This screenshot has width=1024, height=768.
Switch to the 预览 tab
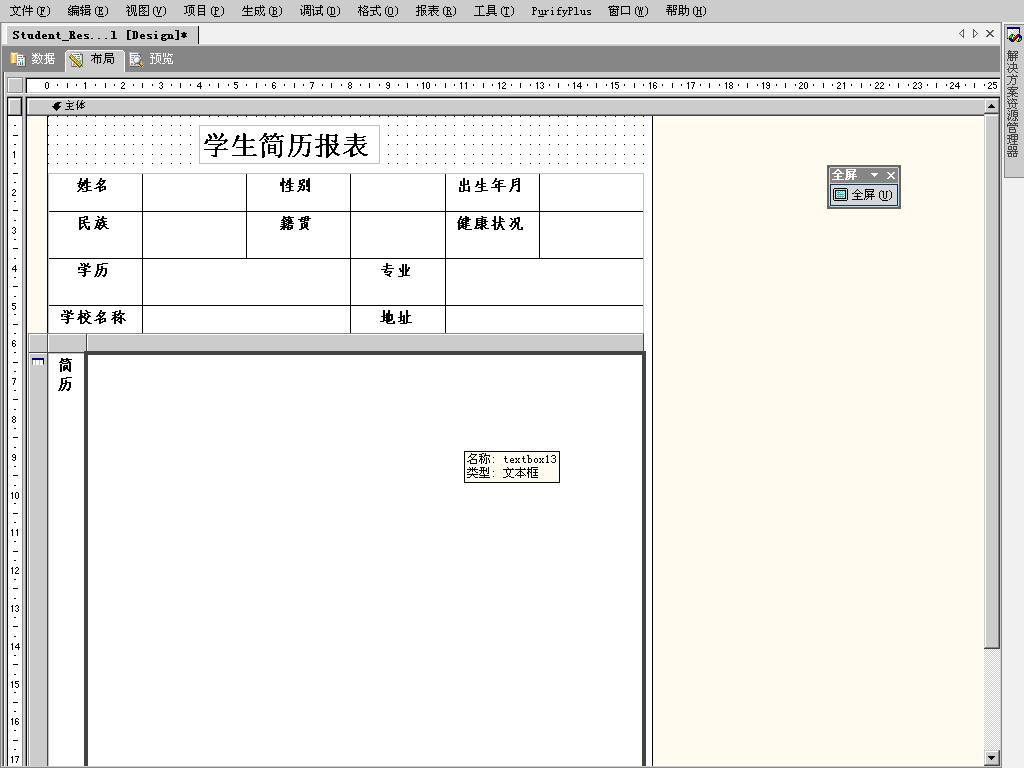pyautogui.click(x=152, y=59)
